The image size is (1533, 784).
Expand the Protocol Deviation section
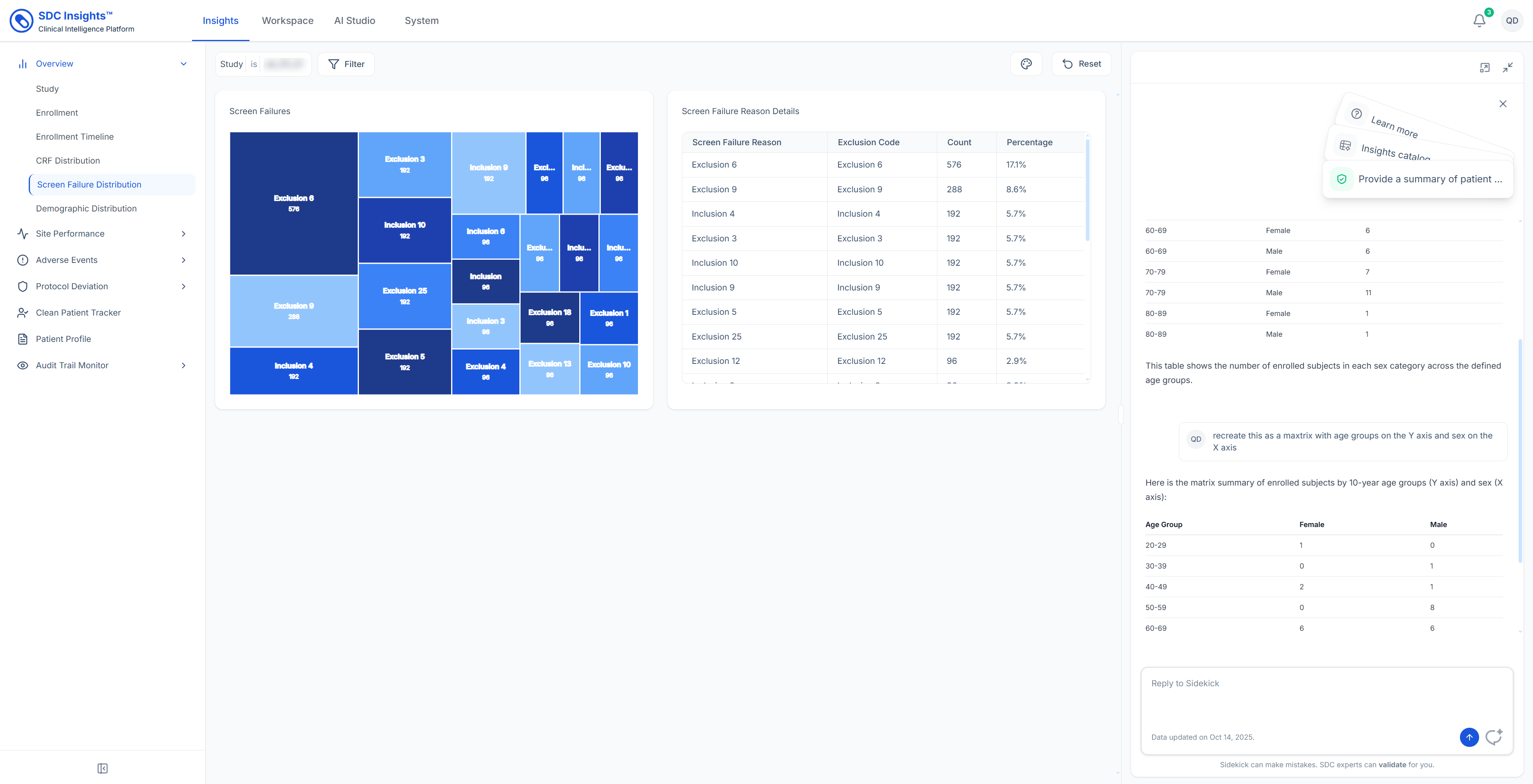point(183,286)
